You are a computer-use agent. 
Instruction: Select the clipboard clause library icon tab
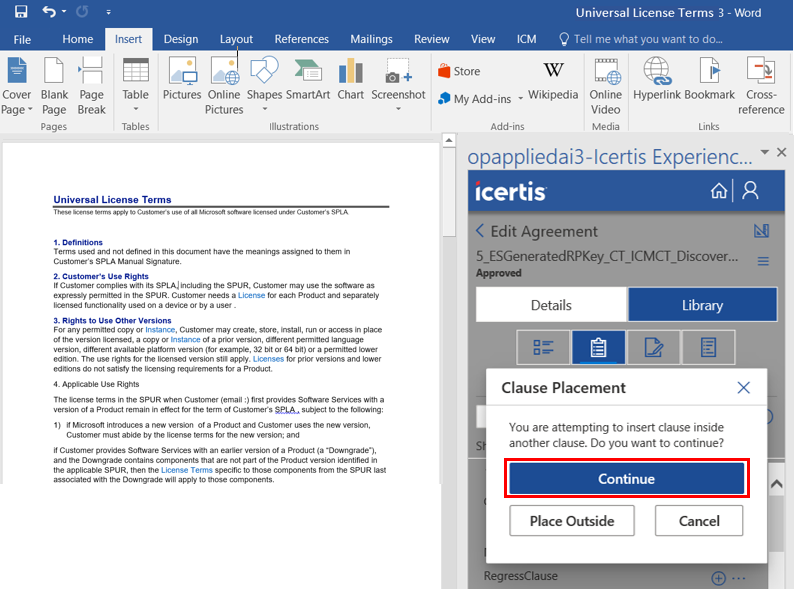(x=598, y=347)
